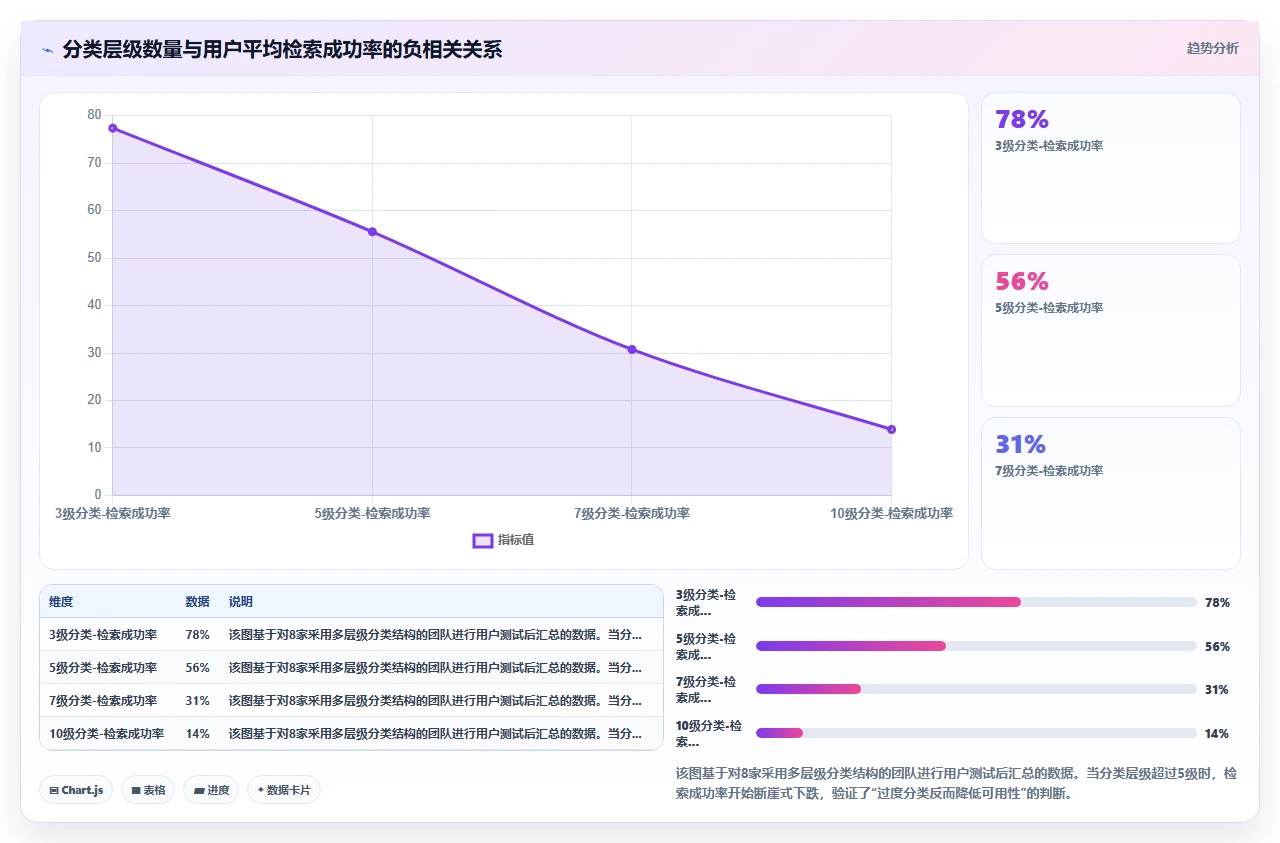Click the 3级分类 data point on chart

(113, 128)
